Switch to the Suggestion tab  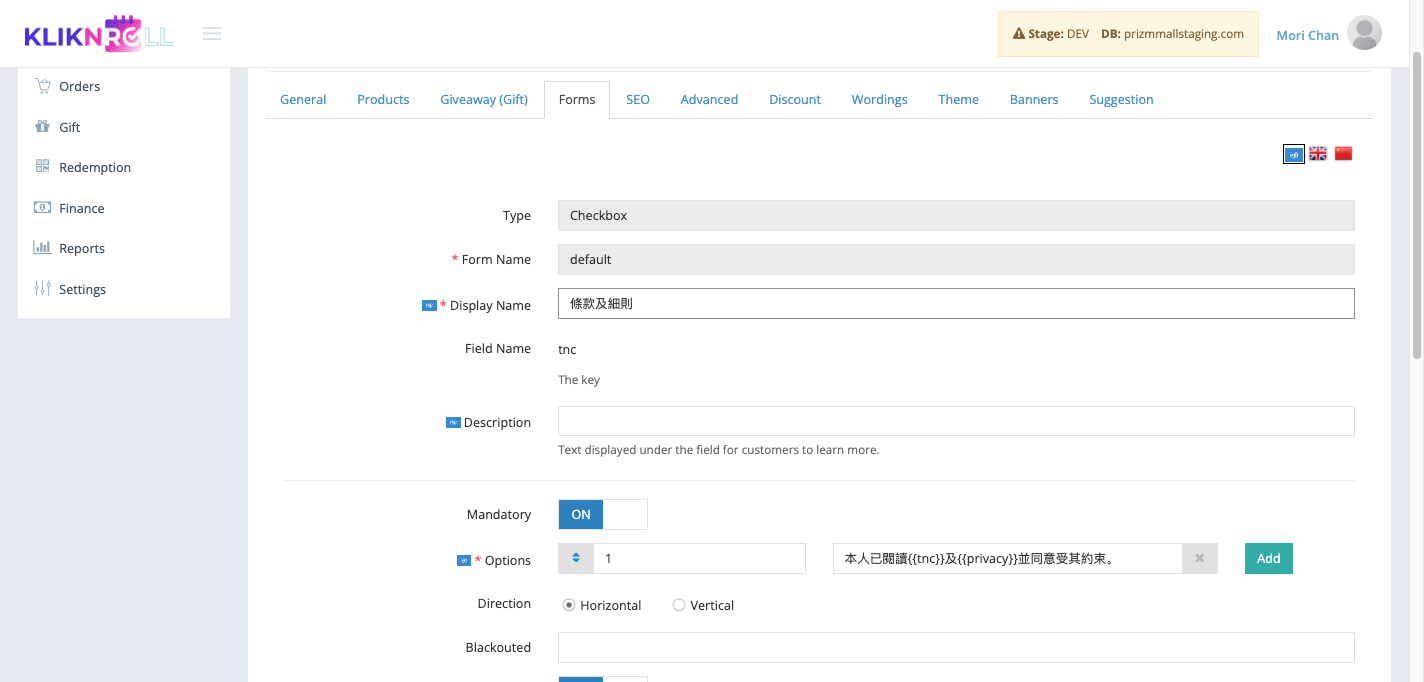(1121, 99)
